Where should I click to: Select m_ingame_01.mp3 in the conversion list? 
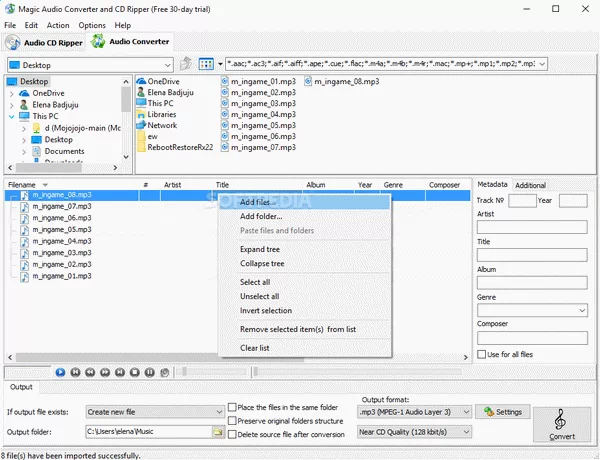(x=56, y=276)
